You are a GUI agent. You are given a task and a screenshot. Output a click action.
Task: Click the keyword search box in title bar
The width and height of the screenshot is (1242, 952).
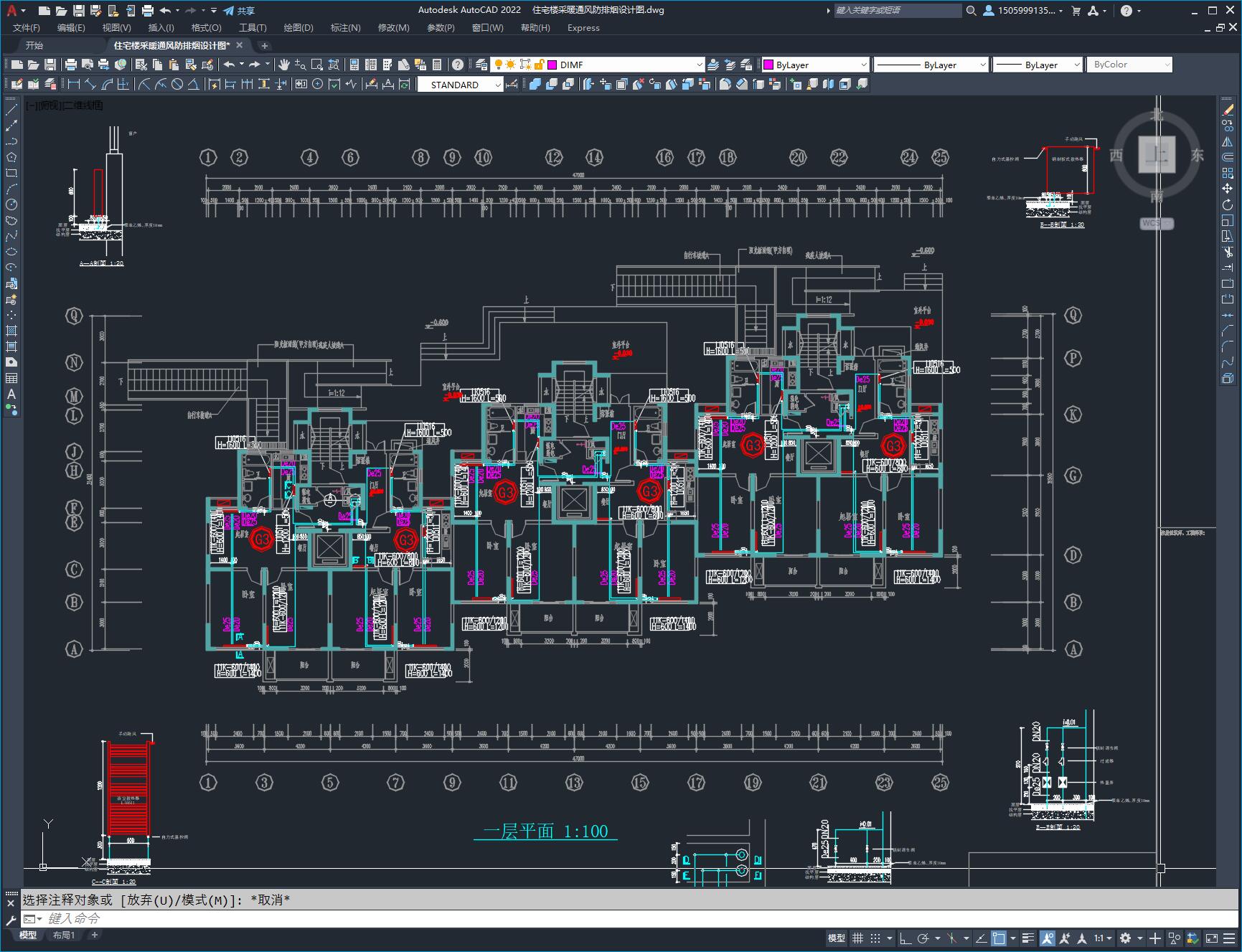897,10
